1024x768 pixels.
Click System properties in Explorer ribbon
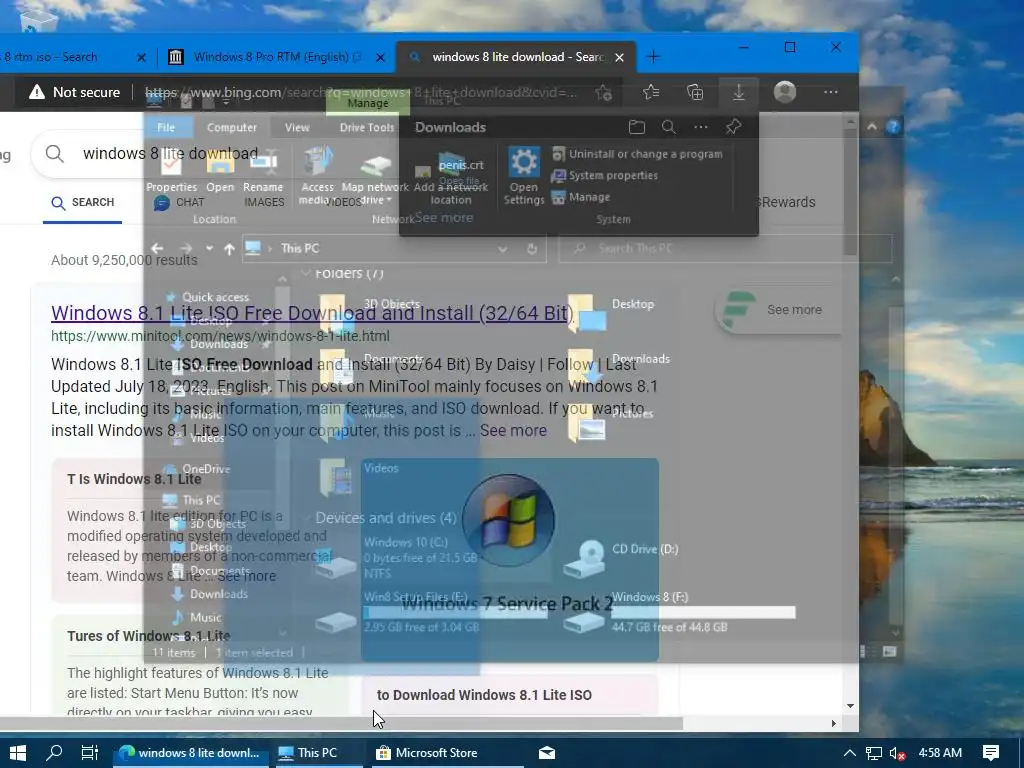[605, 176]
